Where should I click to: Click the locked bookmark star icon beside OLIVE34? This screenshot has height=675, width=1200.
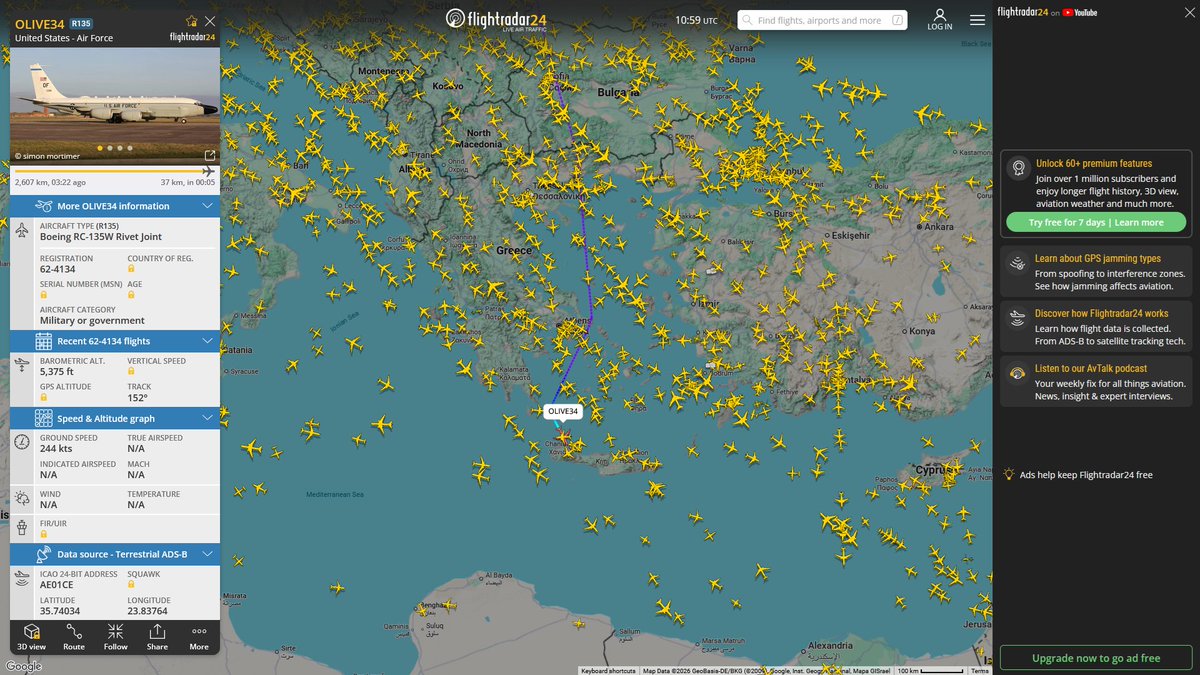(x=191, y=21)
